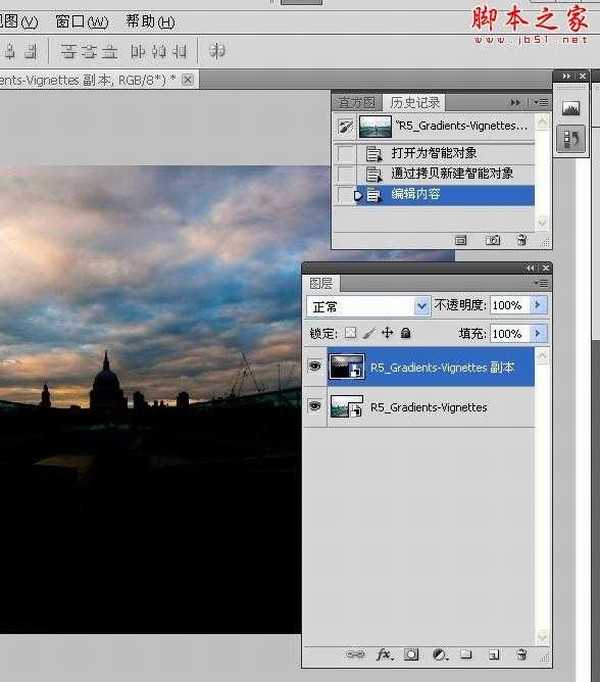Open the 窗口(W) menu

tap(82, 22)
